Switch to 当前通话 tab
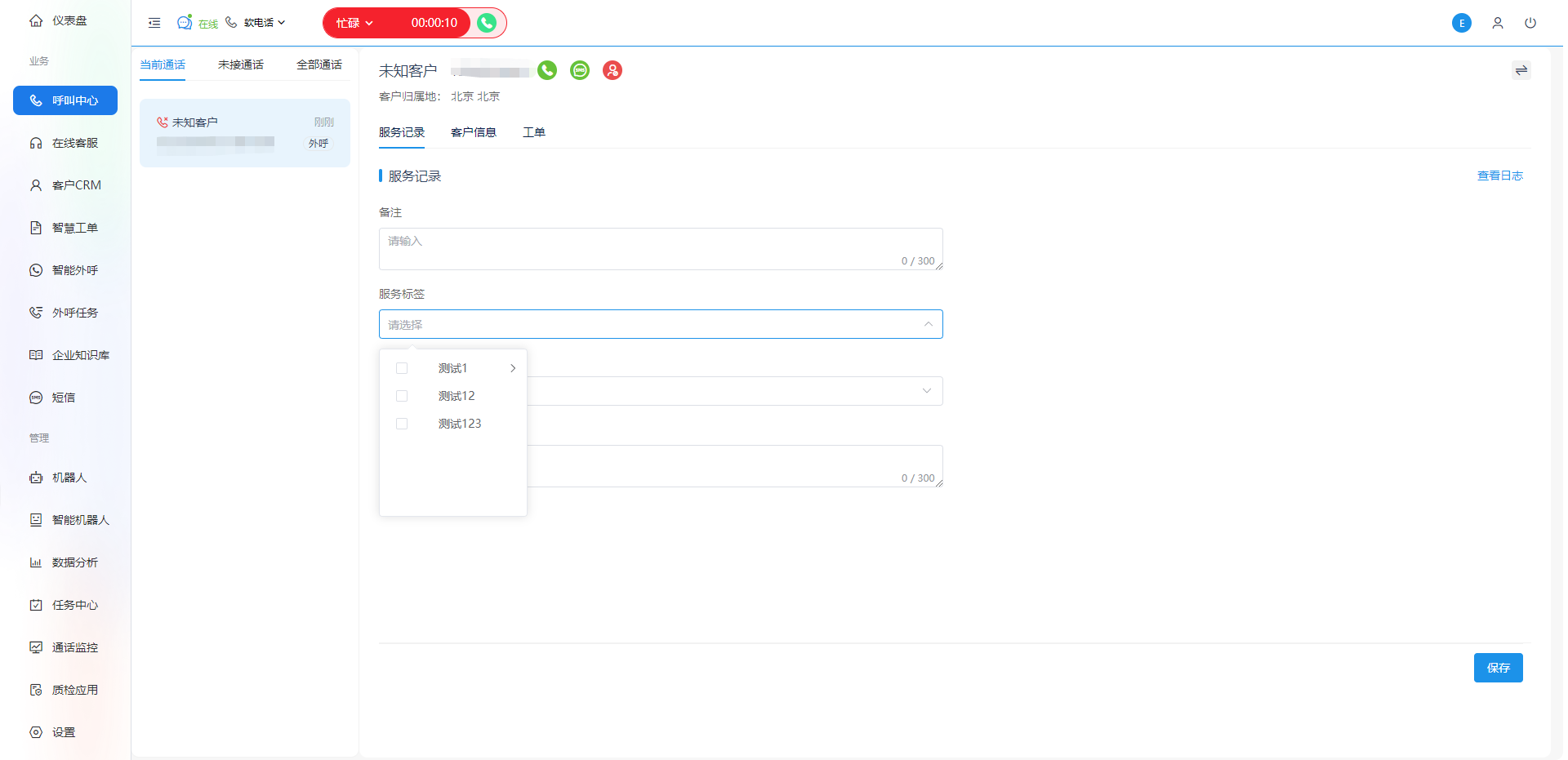This screenshot has width=1568, height=760. click(163, 64)
